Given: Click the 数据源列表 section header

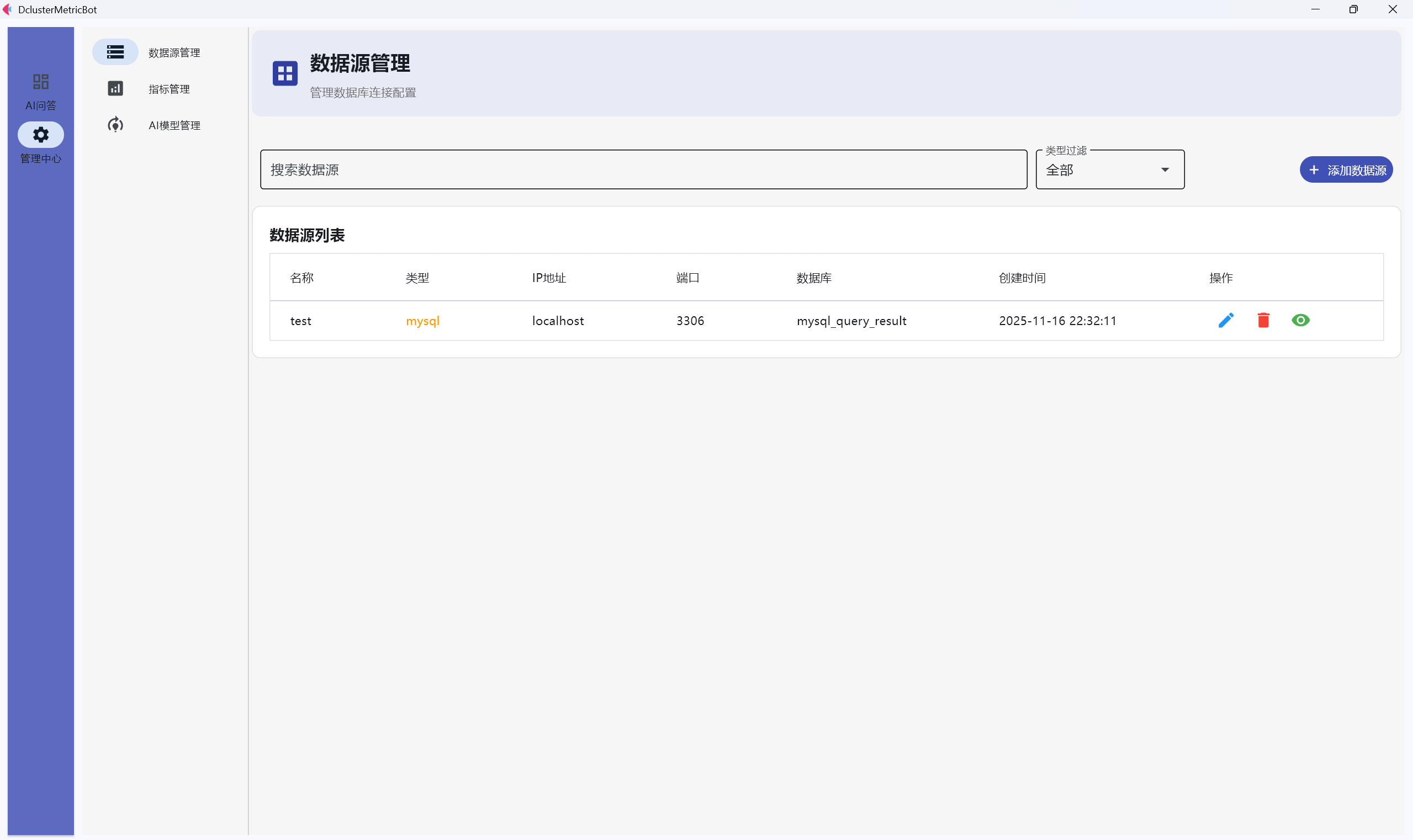Looking at the screenshot, I should (306, 235).
